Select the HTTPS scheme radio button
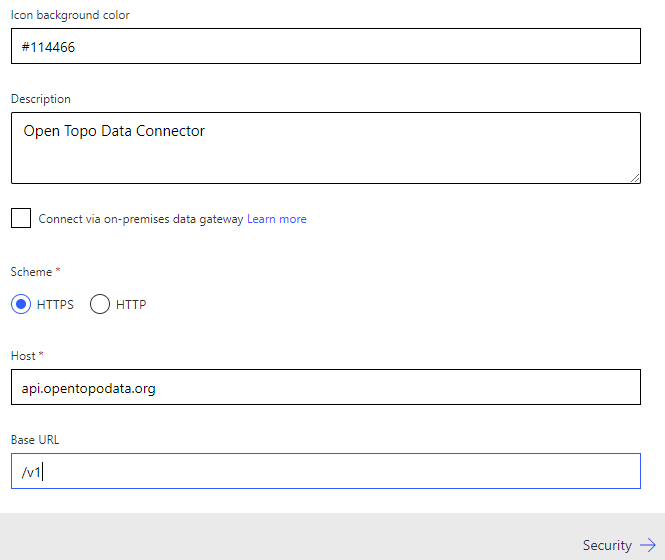Viewport: 665px width, 560px height. pos(21,304)
